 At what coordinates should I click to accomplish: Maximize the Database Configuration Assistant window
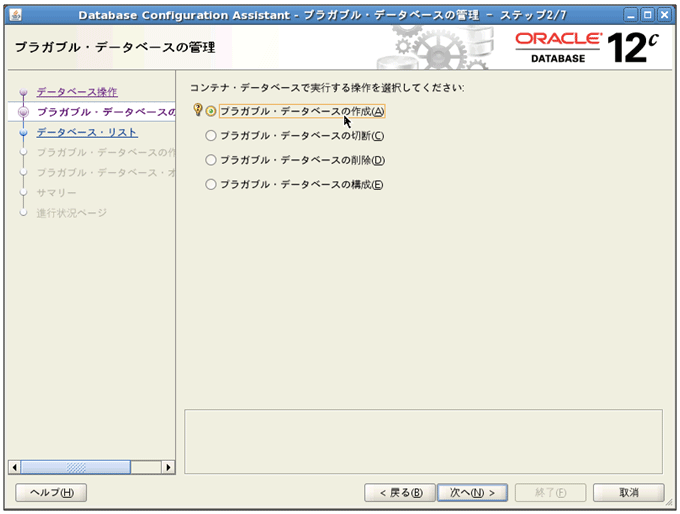(x=647, y=15)
